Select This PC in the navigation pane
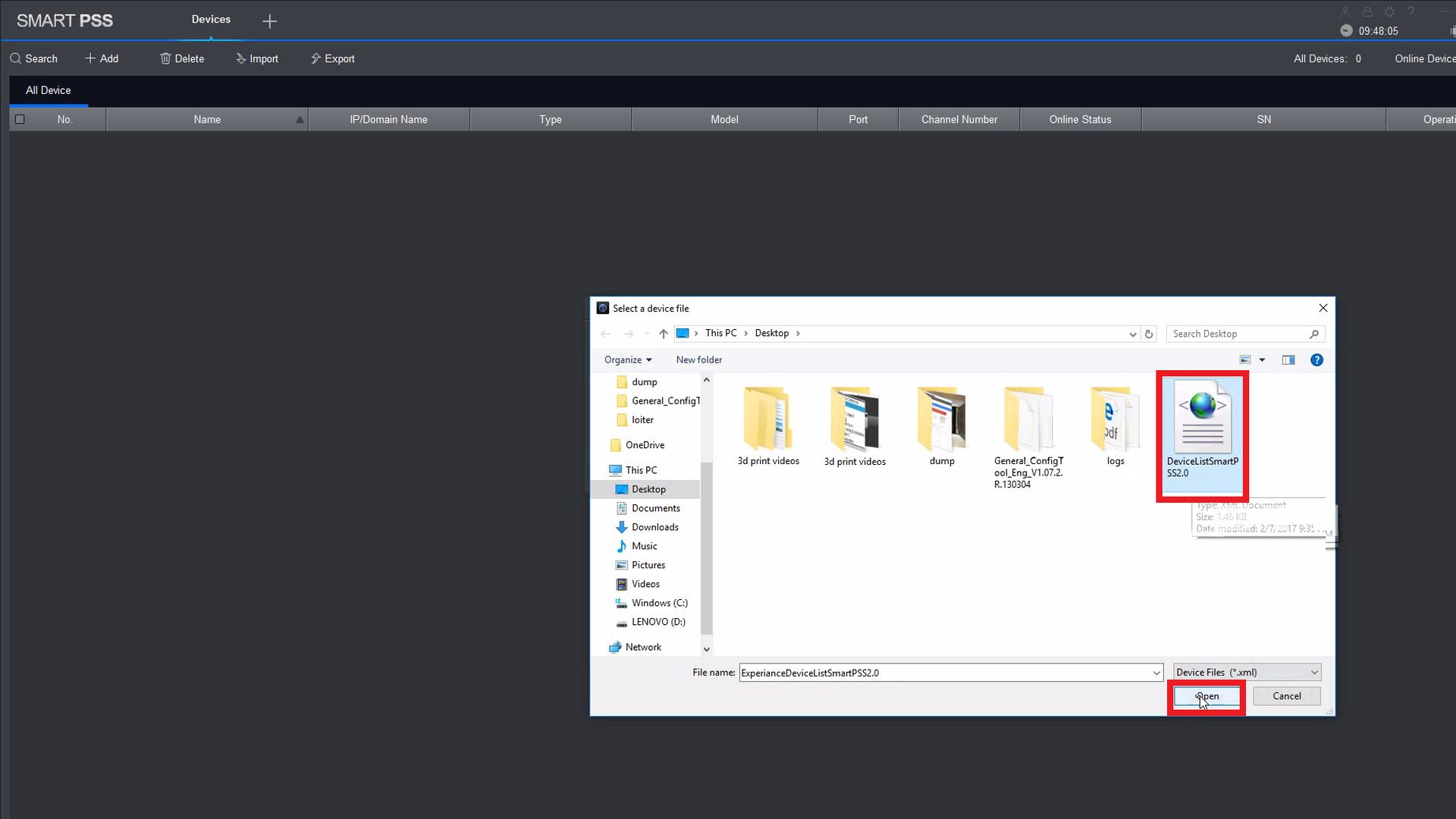 coord(641,470)
